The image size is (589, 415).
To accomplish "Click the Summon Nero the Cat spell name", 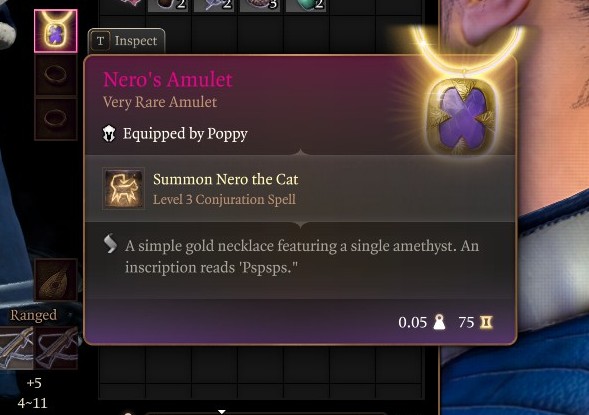I will pos(226,179).
